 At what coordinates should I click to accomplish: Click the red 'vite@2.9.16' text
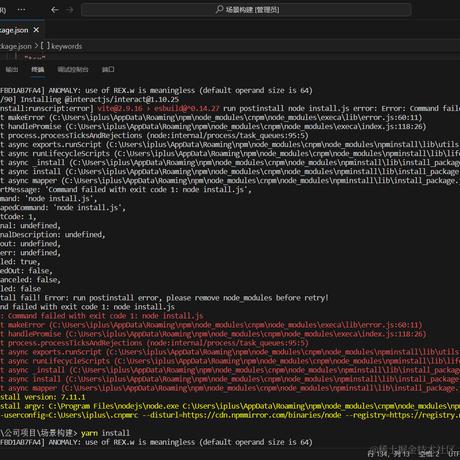click(120, 108)
